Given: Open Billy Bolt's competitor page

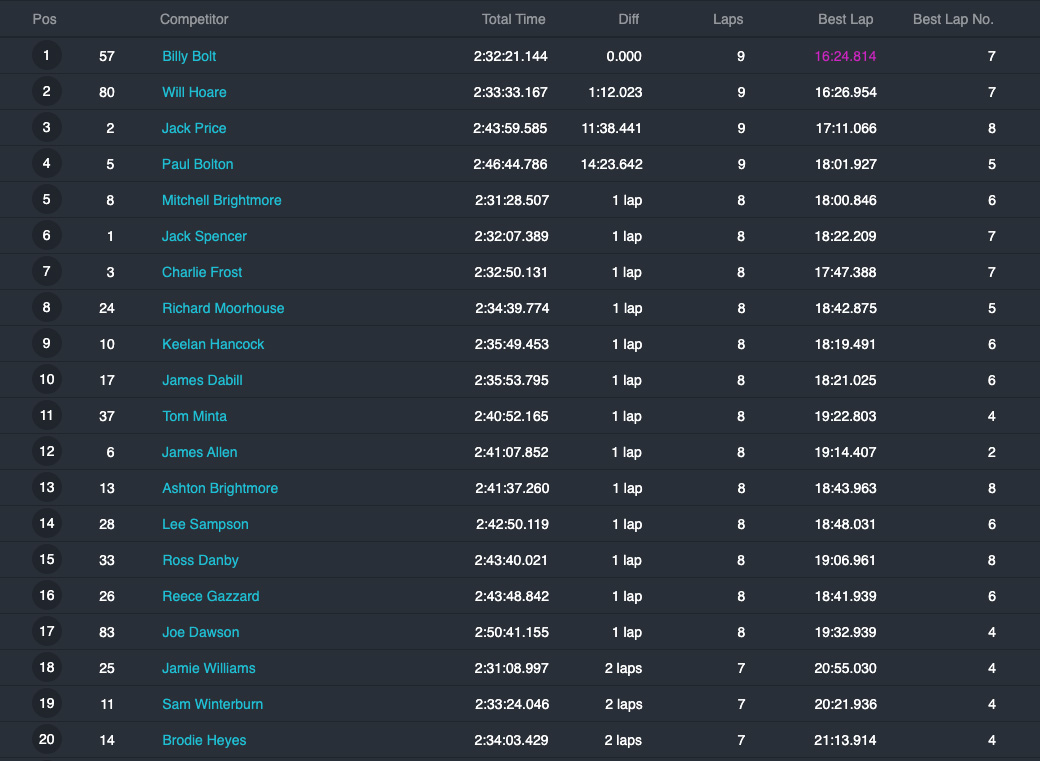Looking at the screenshot, I should coord(189,56).
